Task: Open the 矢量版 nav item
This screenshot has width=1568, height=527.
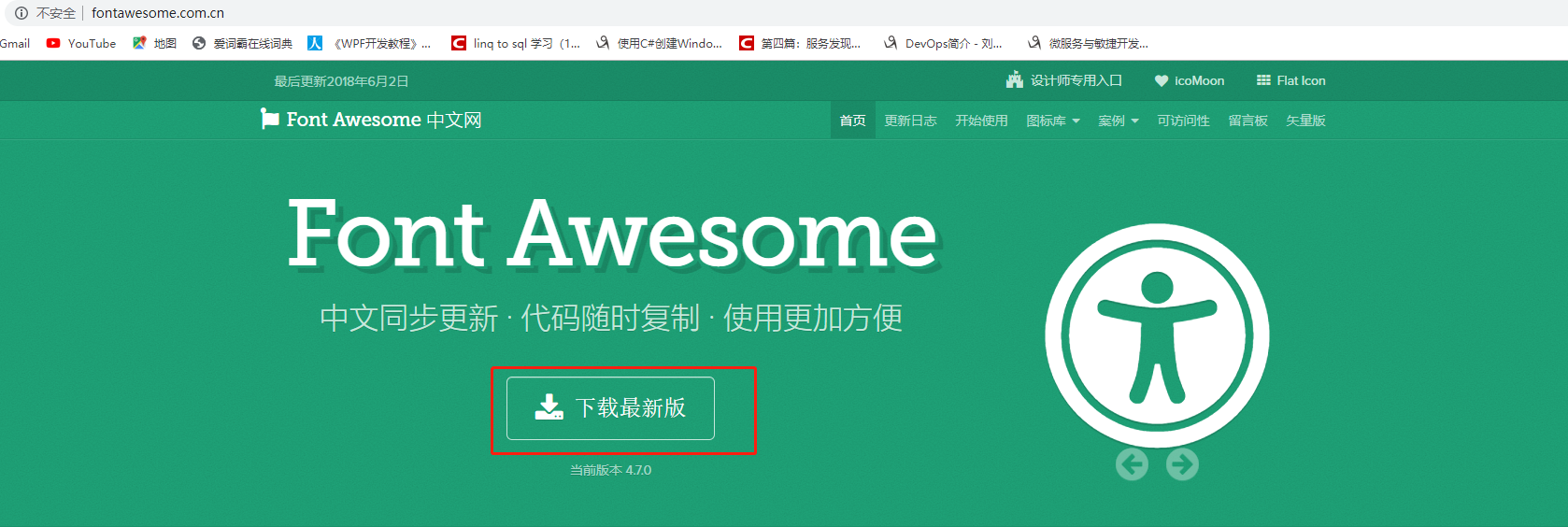Action: point(1305,121)
